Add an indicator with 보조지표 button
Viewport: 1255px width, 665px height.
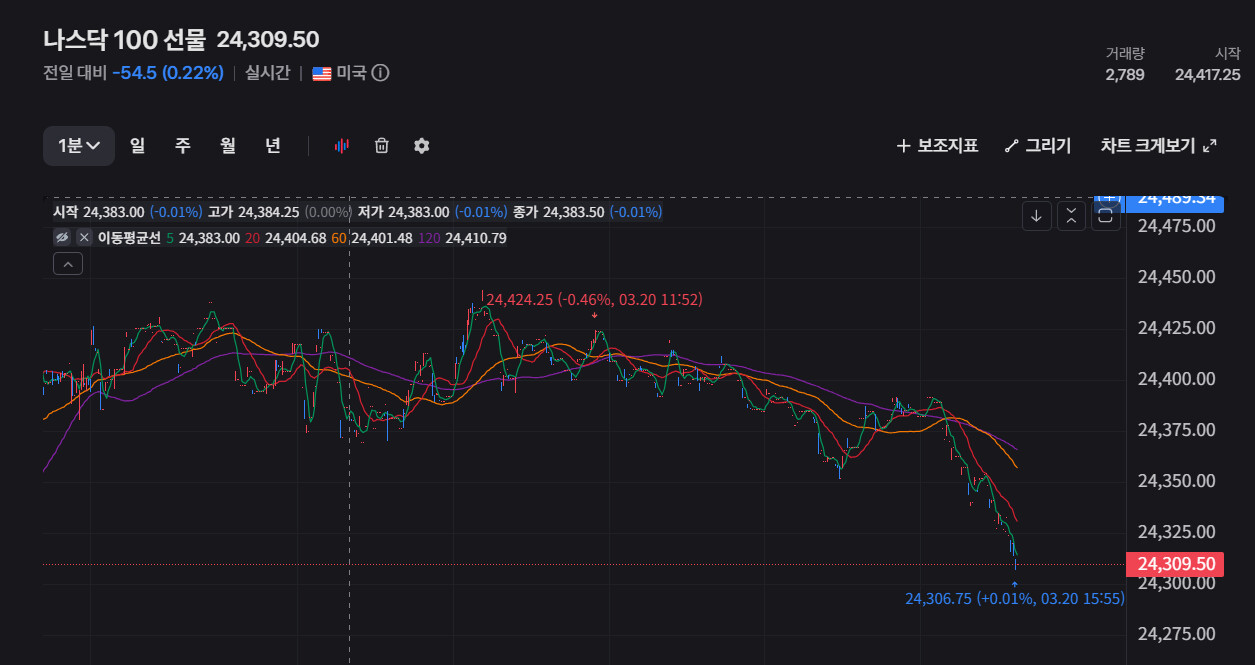pyautogui.click(x=937, y=146)
